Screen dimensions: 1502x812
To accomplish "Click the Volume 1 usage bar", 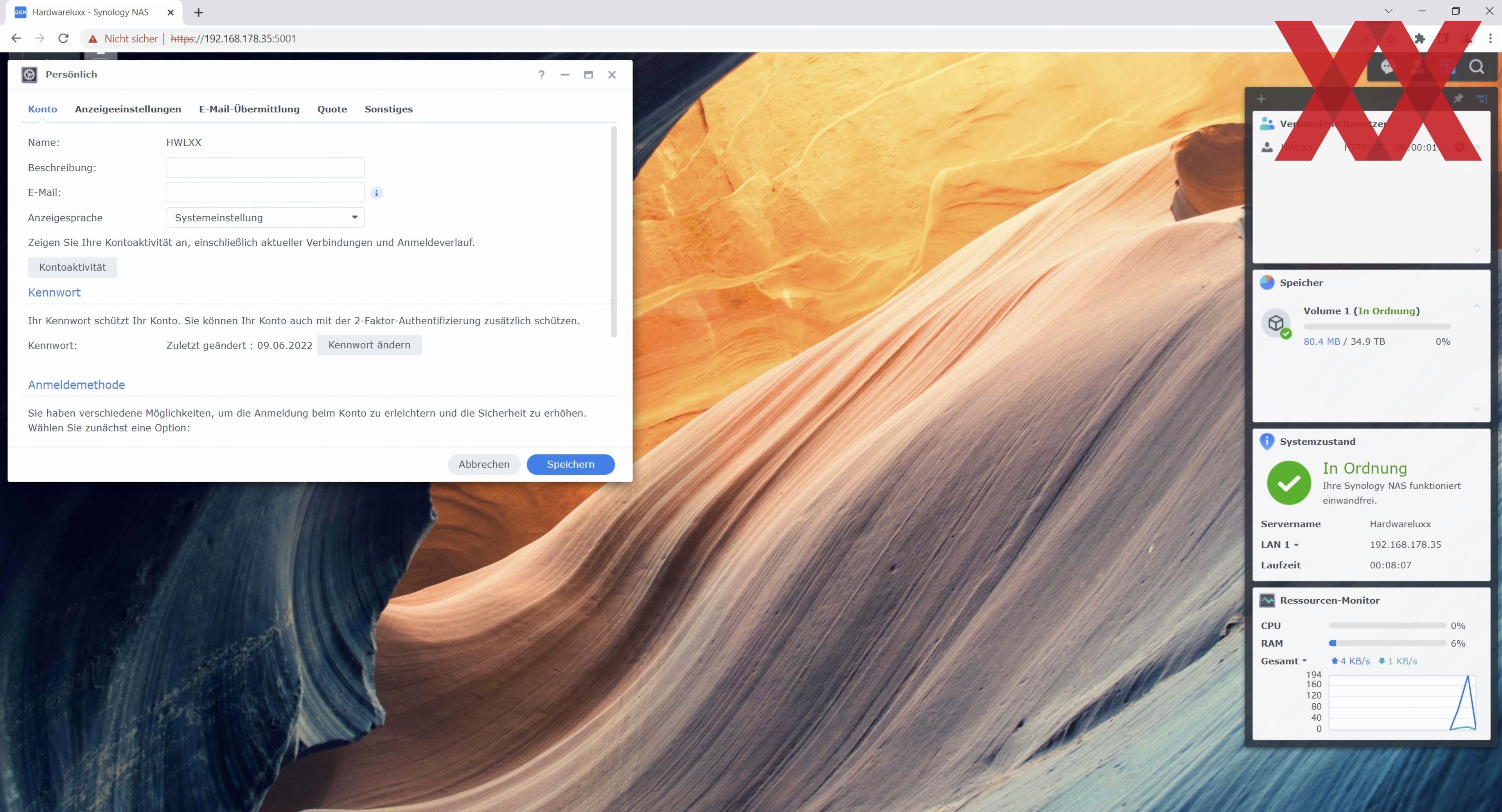I will [1377, 327].
